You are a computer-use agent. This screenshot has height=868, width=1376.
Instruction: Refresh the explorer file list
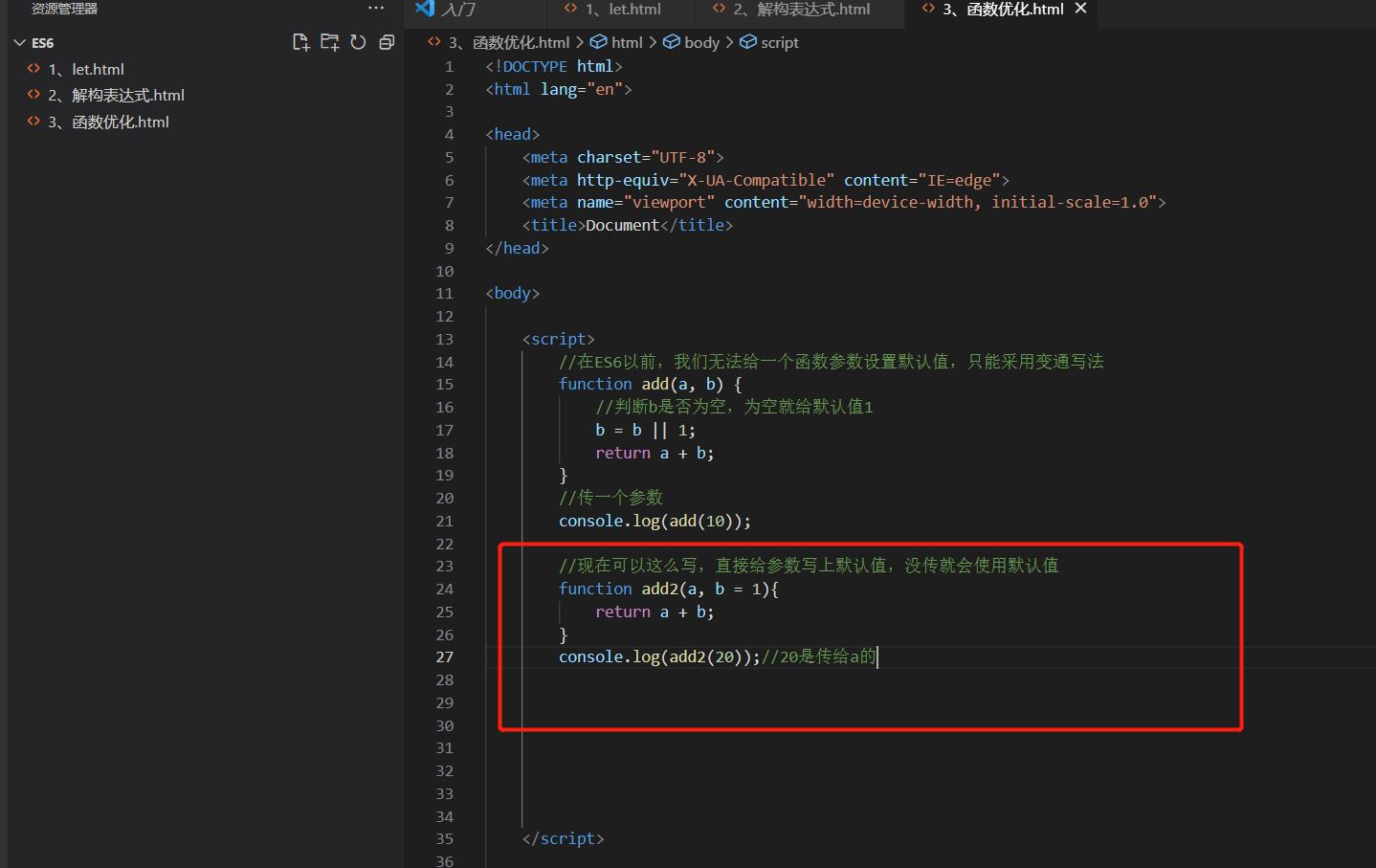click(x=358, y=42)
